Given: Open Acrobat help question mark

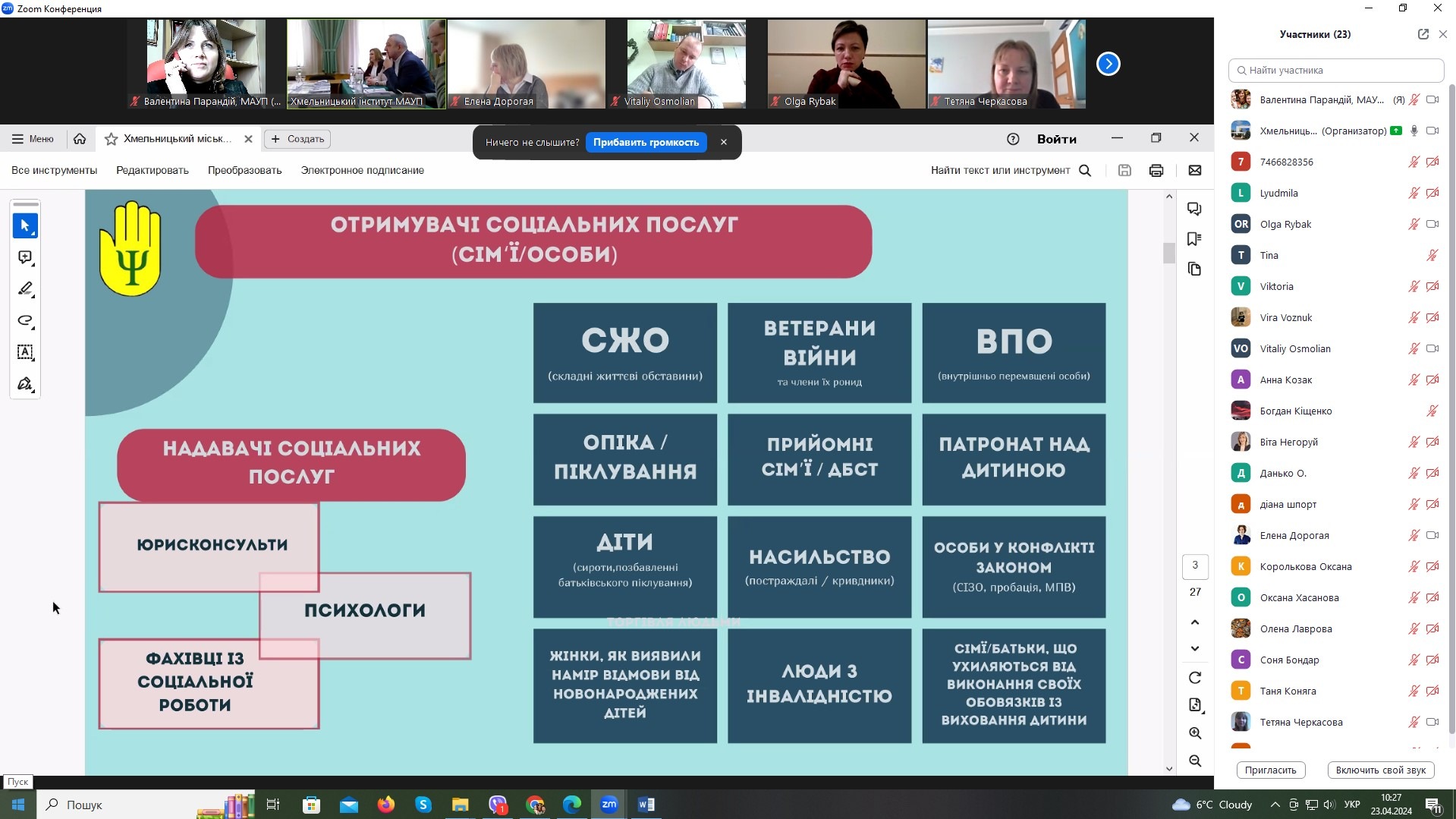Looking at the screenshot, I should tap(1013, 139).
